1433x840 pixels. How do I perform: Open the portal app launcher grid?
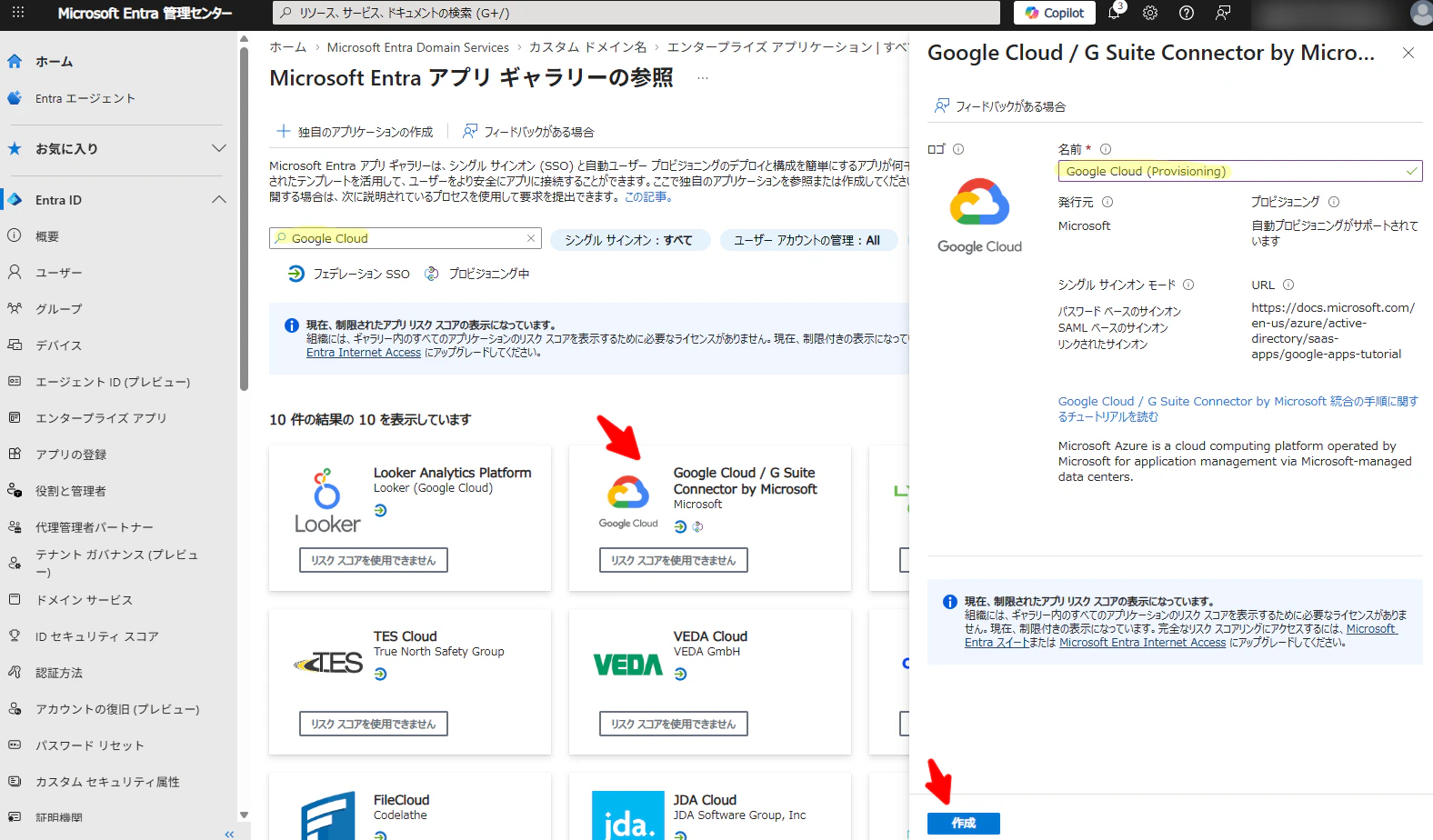click(18, 13)
